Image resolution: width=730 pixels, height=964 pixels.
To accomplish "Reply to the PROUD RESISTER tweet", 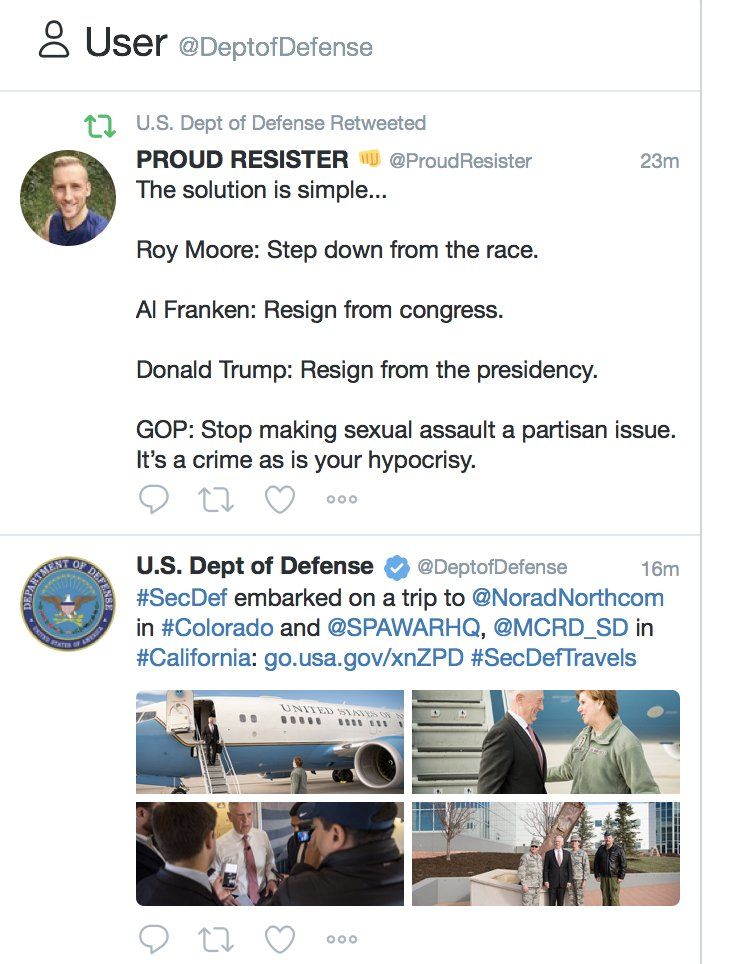I will [154, 498].
